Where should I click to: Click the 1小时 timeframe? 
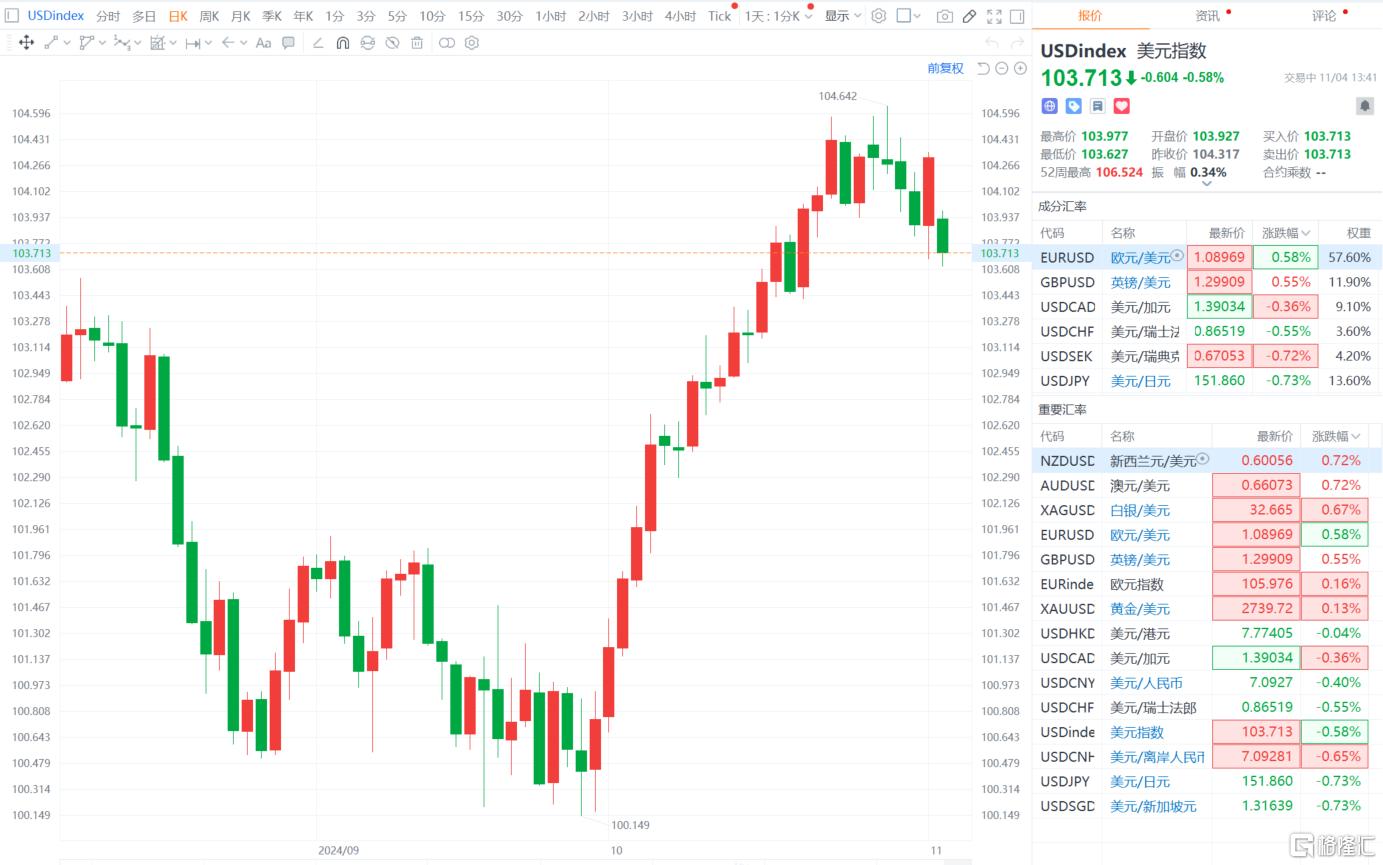(550, 16)
